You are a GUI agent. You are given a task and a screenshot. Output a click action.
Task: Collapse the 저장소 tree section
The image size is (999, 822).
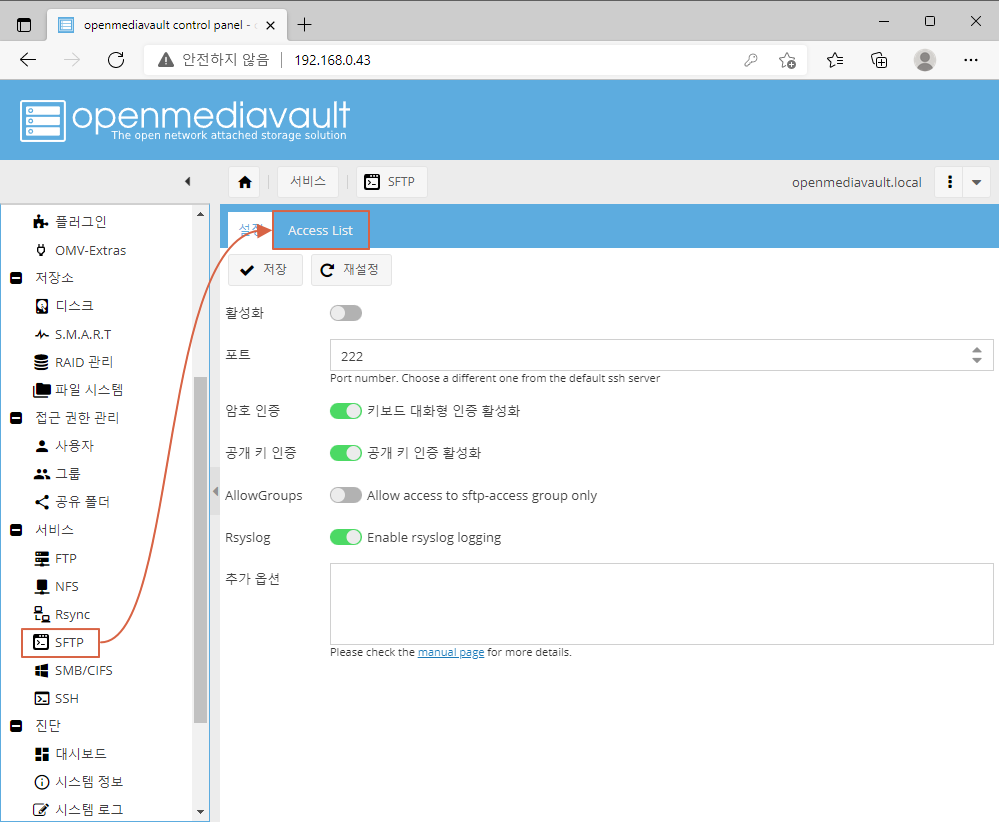(17, 278)
